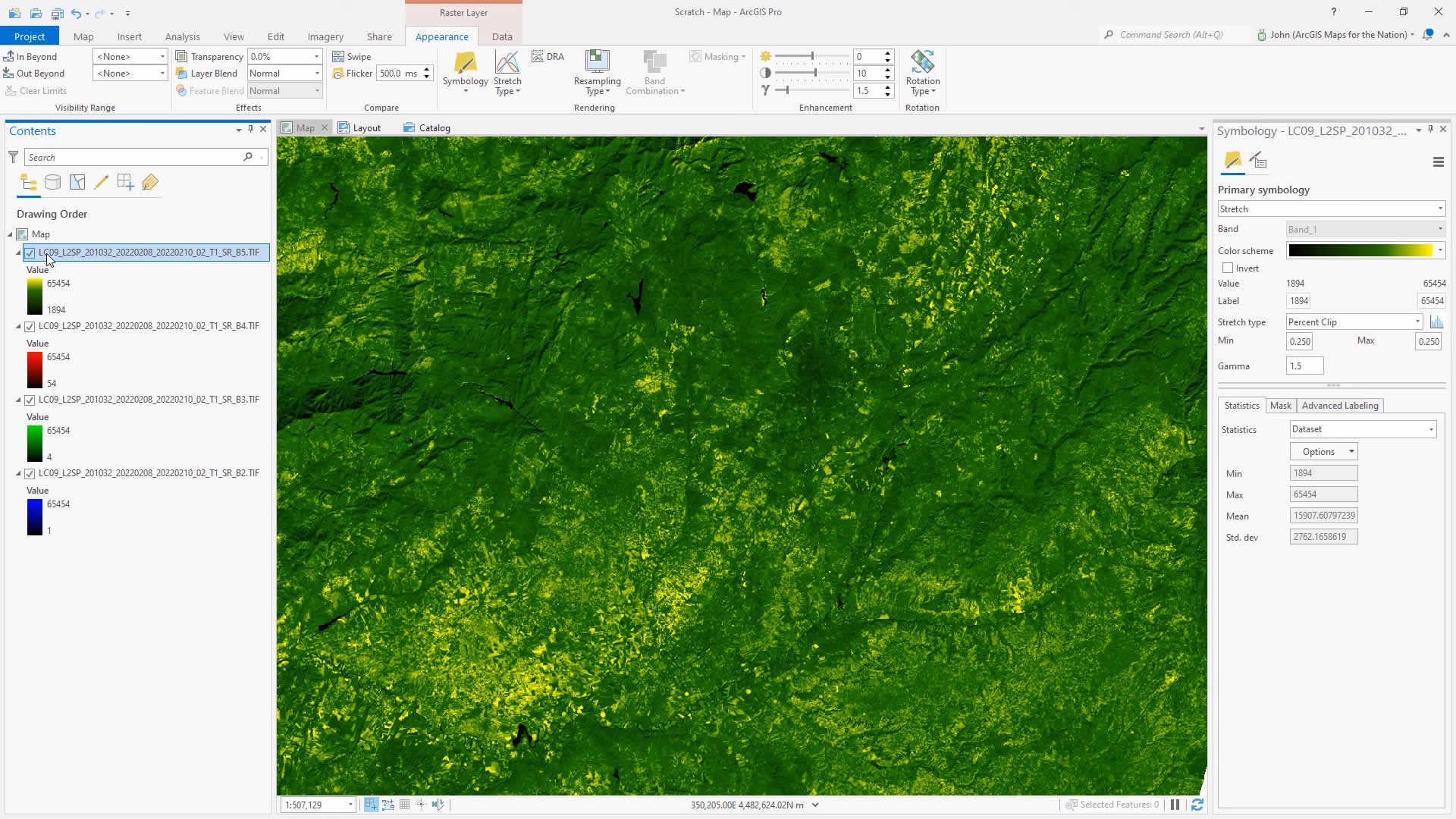Show the stretch histogram icon
The image size is (1456, 819).
1436,322
